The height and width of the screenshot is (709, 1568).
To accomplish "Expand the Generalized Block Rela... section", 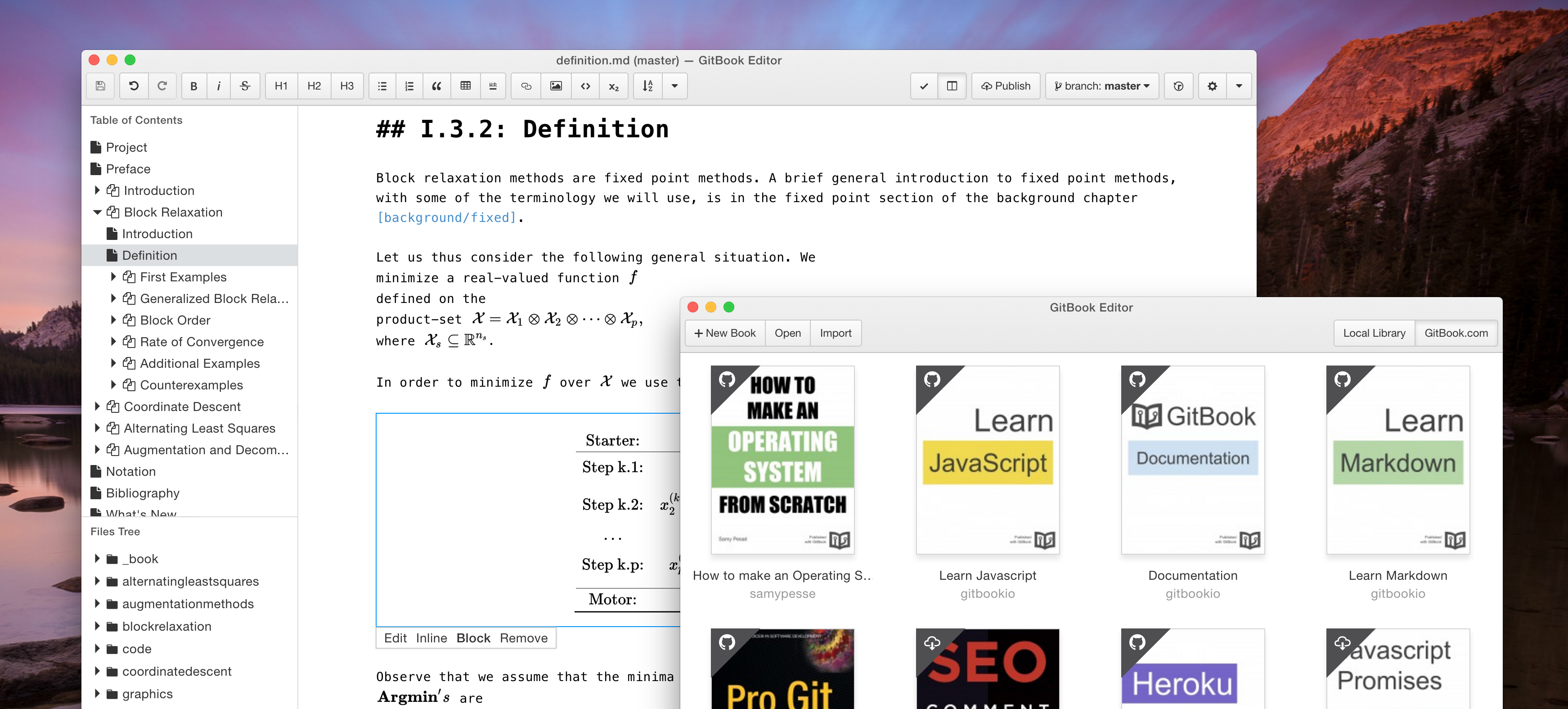I will click(112, 298).
